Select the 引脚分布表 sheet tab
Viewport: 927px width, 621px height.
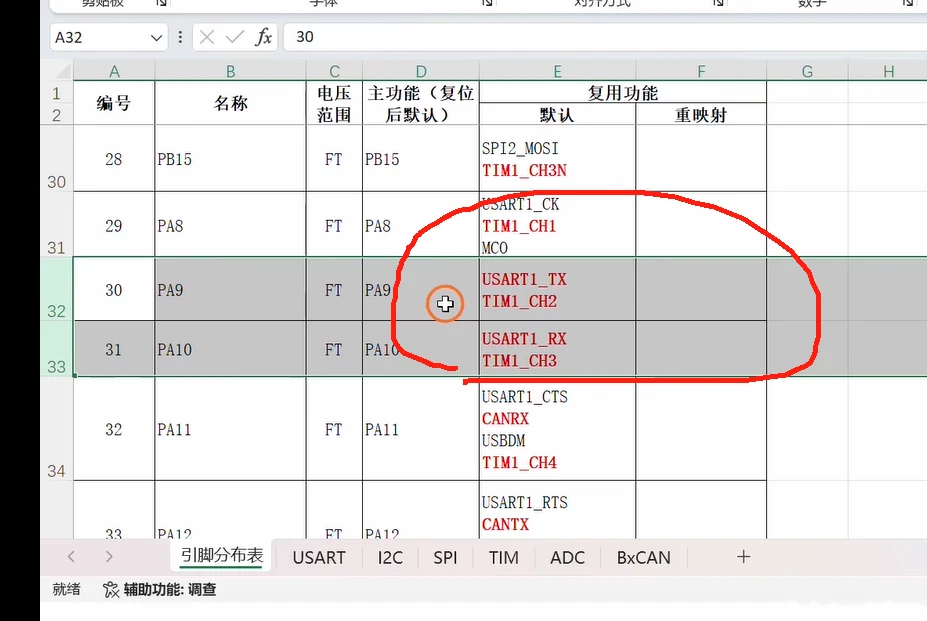pos(221,555)
